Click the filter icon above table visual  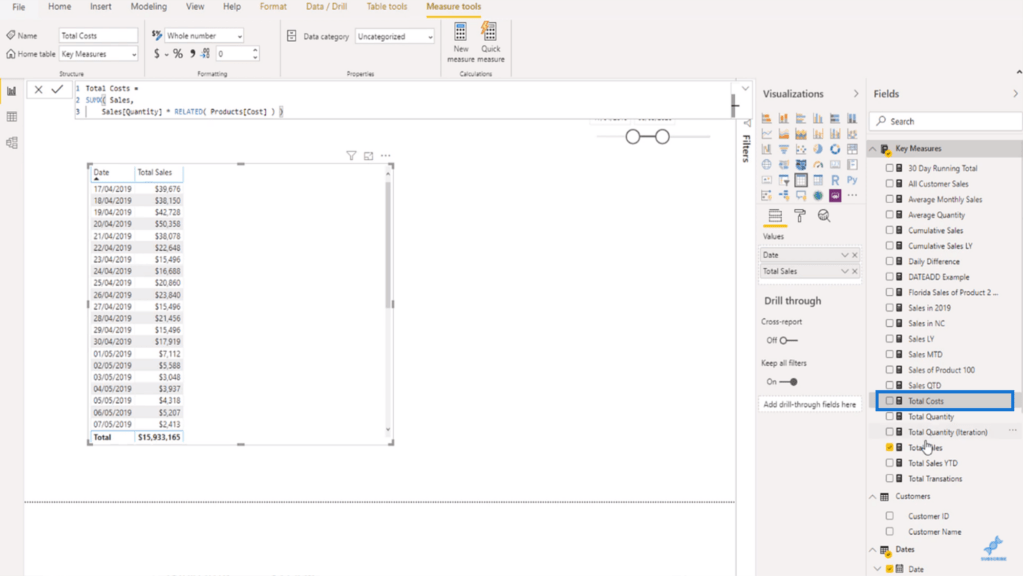click(351, 155)
